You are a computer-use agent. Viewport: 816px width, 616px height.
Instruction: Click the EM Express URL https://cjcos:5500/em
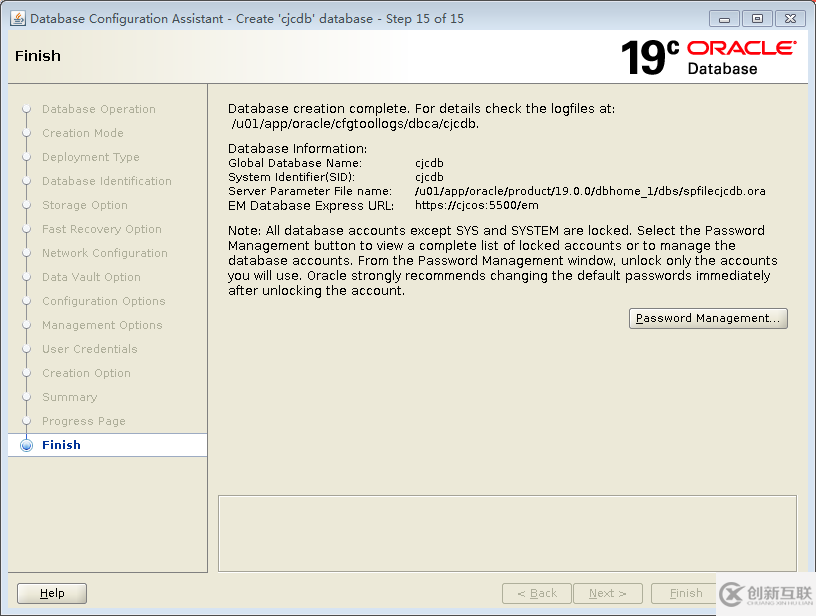click(x=476, y=206)
